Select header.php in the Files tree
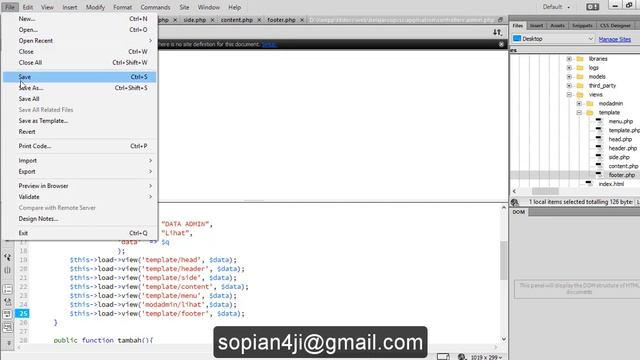This screenshot has width=640, height=360. pyautogui.click(x=622, y=148)
